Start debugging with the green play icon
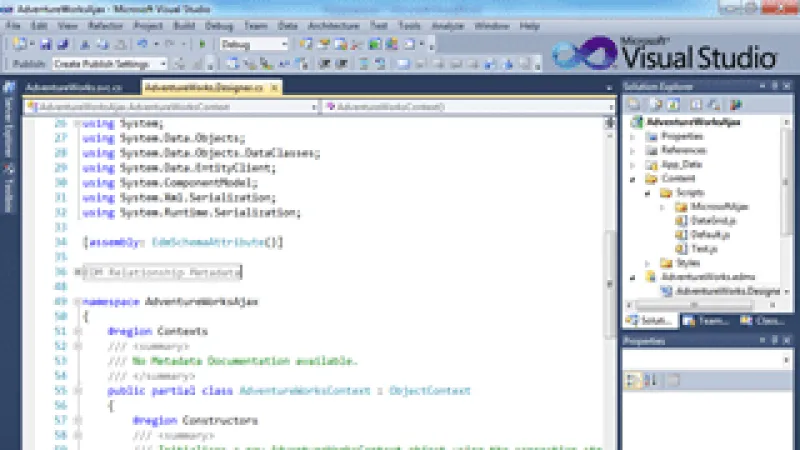 [202, 44]
